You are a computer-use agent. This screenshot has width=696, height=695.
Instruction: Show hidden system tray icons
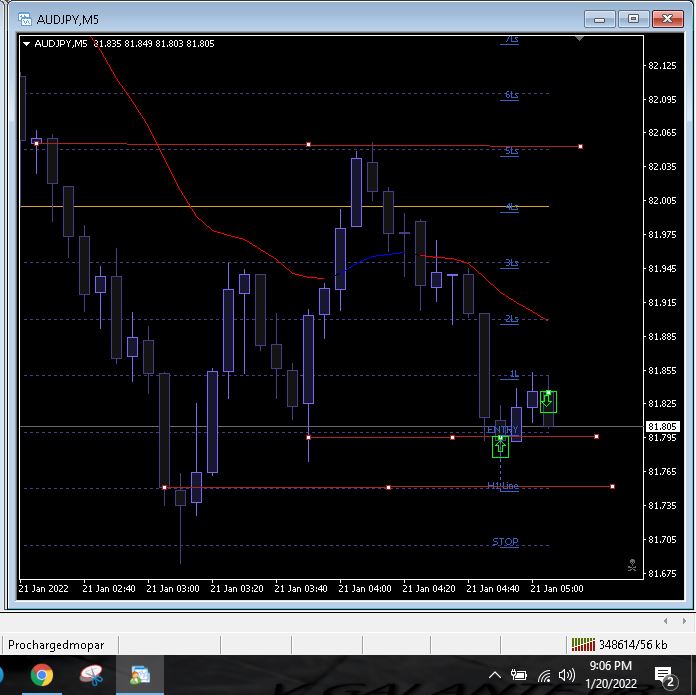pyautogui.click(x=495, y=675)
